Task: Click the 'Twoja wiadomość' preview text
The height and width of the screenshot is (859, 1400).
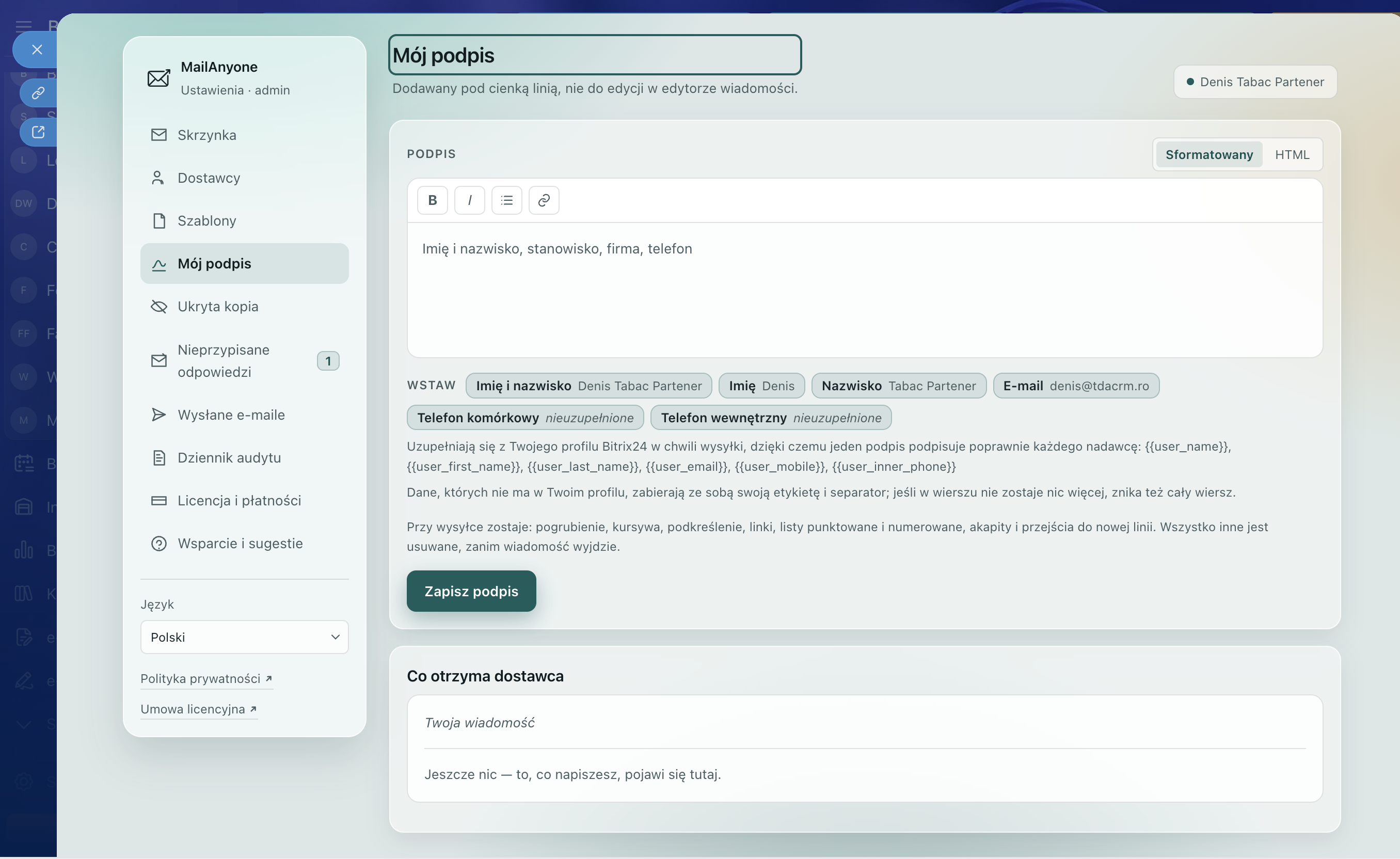Action: pos(479,723)
